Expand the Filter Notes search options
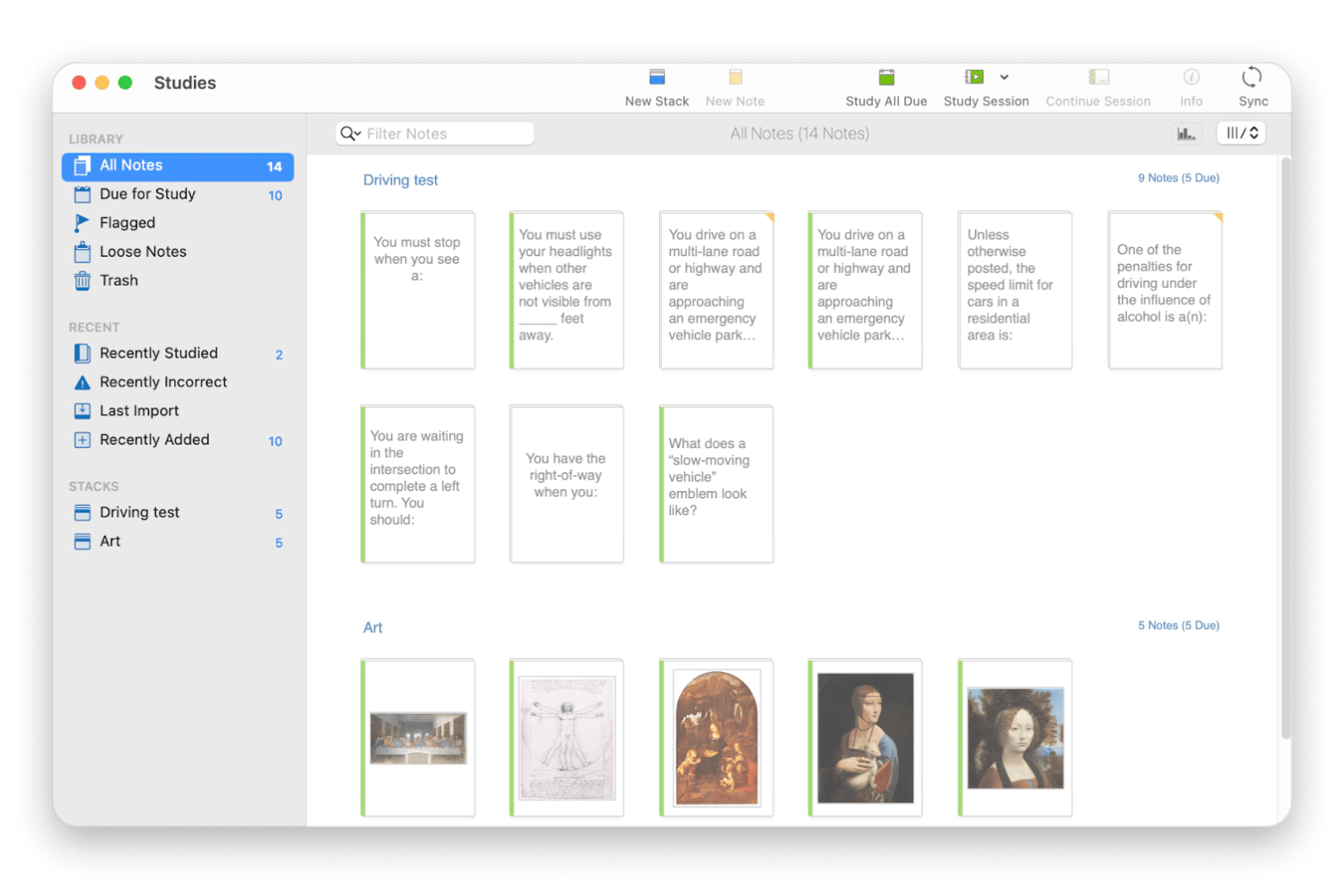The width and height of the screenshot is (1344, 896). coord(350,134)
